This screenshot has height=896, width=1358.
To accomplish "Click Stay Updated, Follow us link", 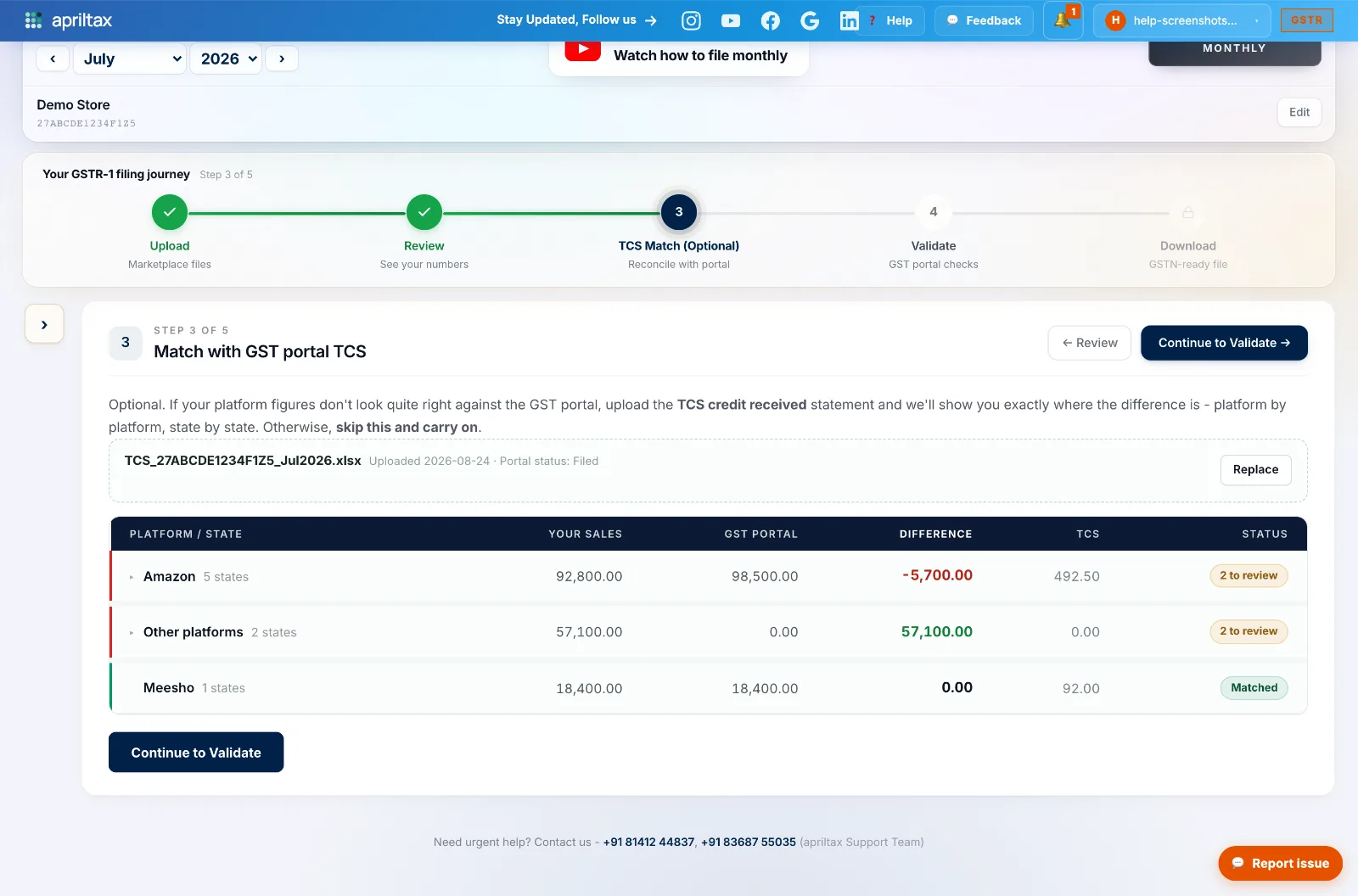I will (x=577, y=20).
